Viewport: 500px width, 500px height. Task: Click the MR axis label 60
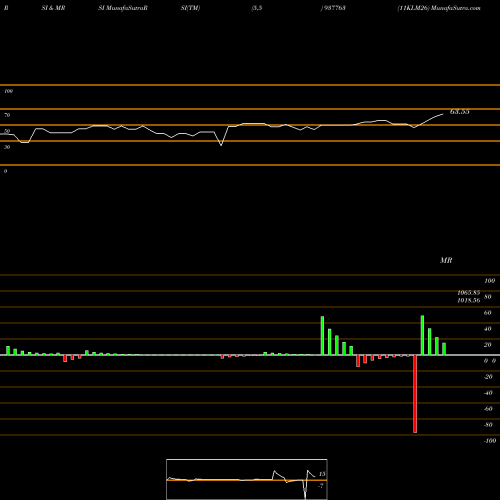[x=488, y=313]
